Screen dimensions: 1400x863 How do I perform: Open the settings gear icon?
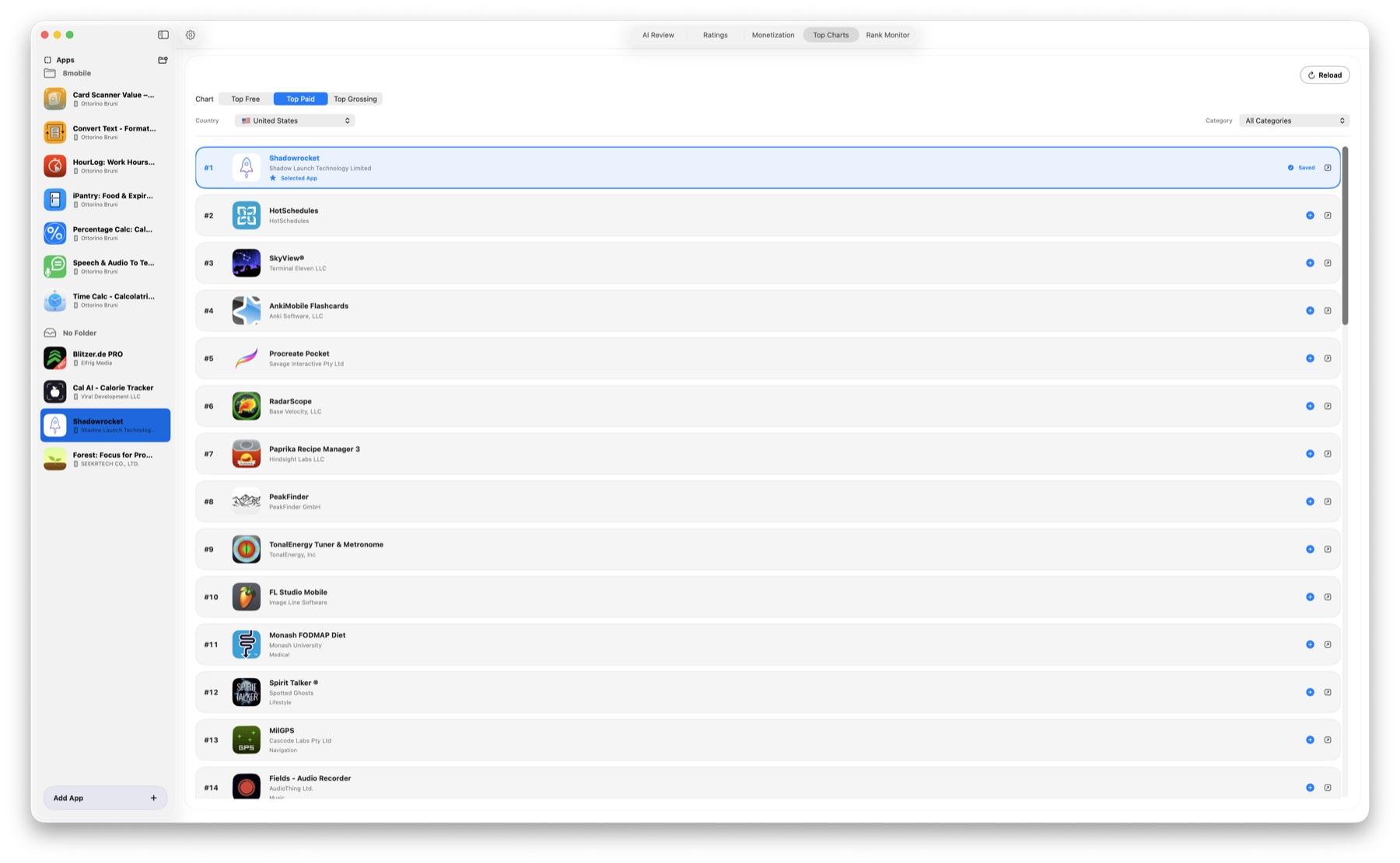tap(191, 35)
